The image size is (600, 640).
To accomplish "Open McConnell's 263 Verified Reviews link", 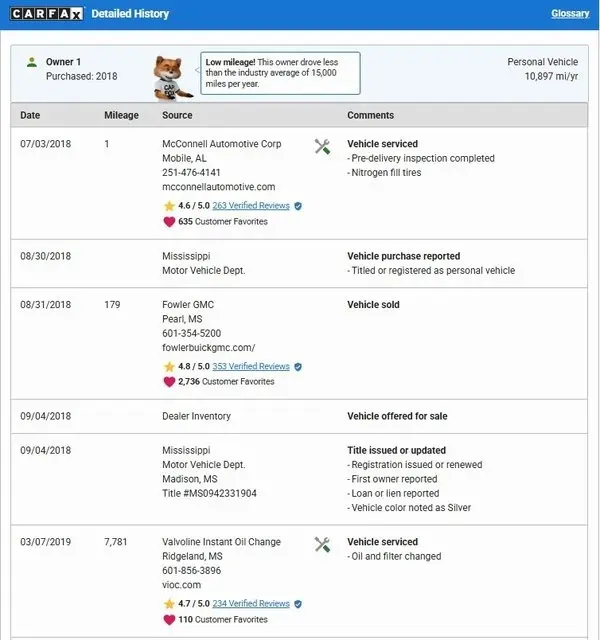I will coord(251,206).
